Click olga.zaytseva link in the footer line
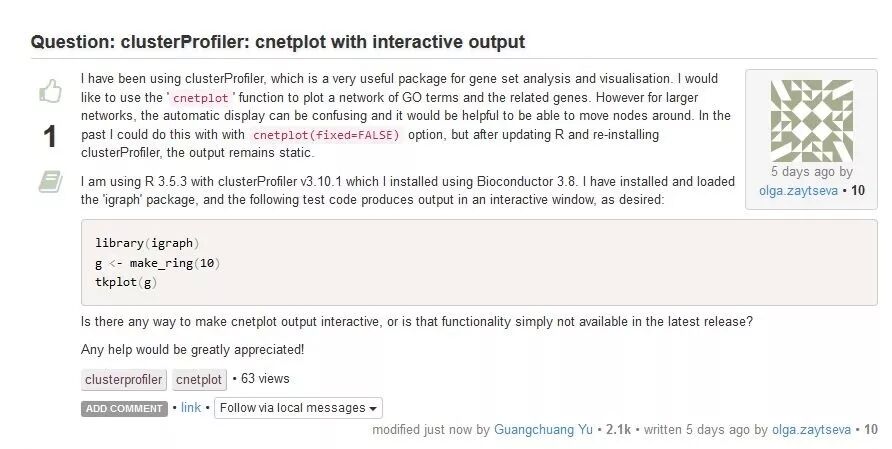 click(x=811, y=430)
